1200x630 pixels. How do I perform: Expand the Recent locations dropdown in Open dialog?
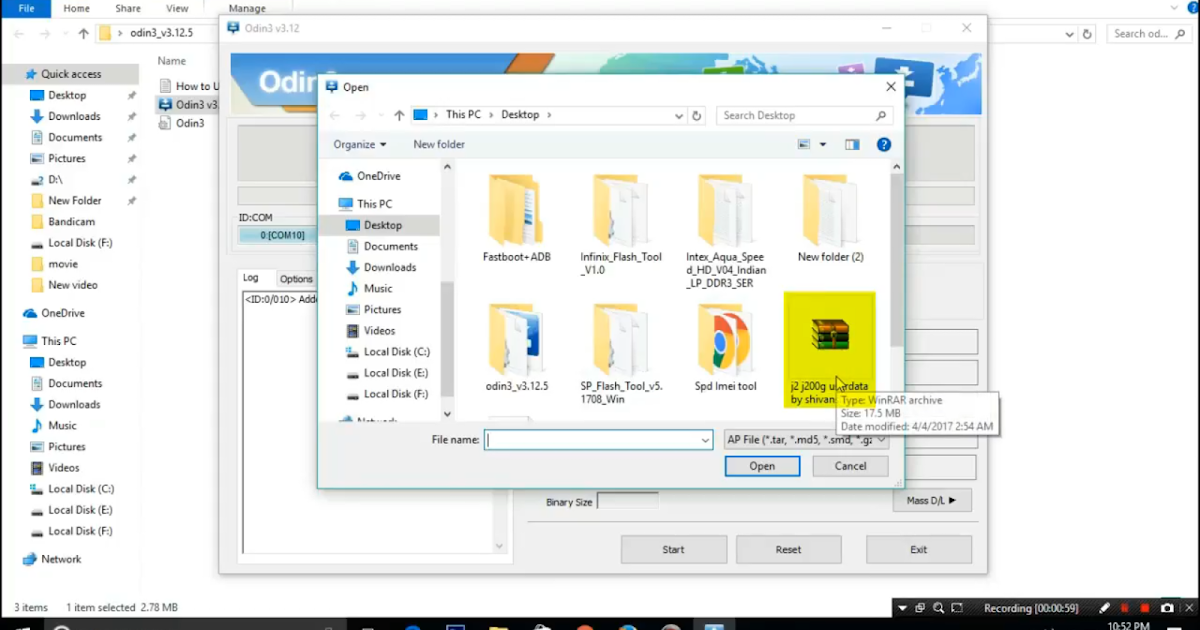[382, 115]
